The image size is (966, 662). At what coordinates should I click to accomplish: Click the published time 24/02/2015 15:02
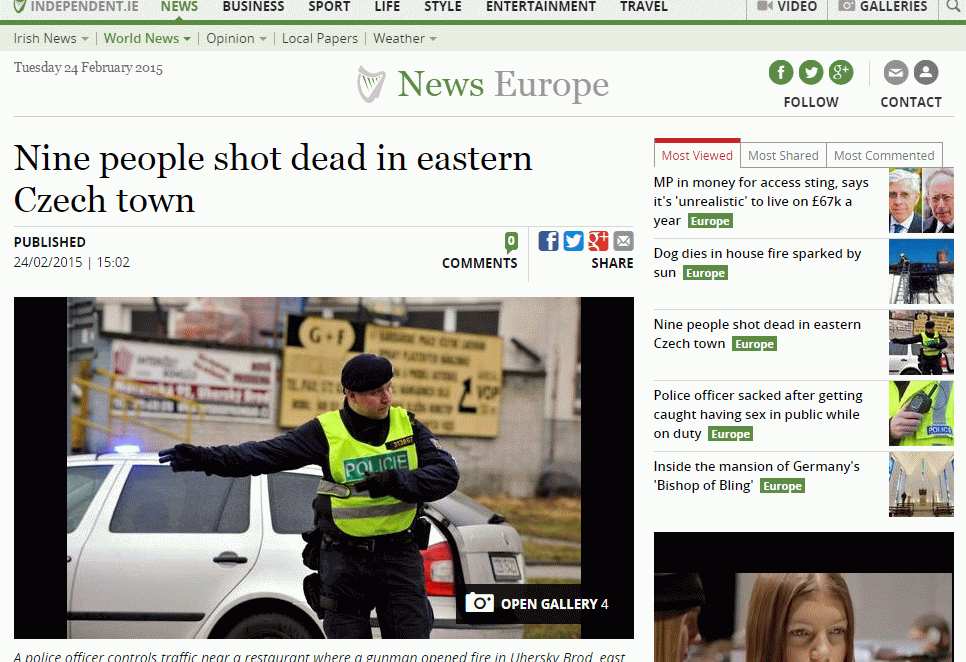point(72,262)
